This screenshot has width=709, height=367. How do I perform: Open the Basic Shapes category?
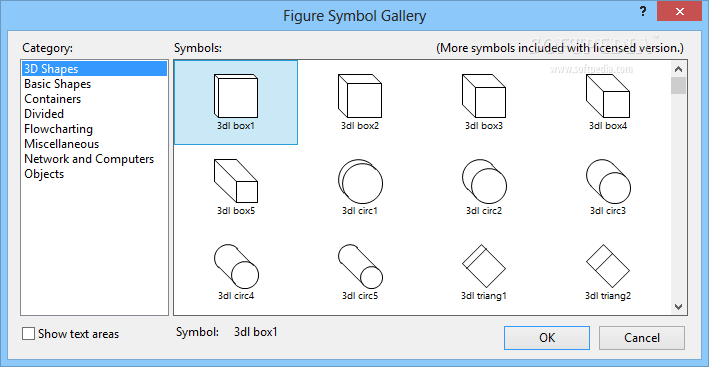click(x=57, y=84)
